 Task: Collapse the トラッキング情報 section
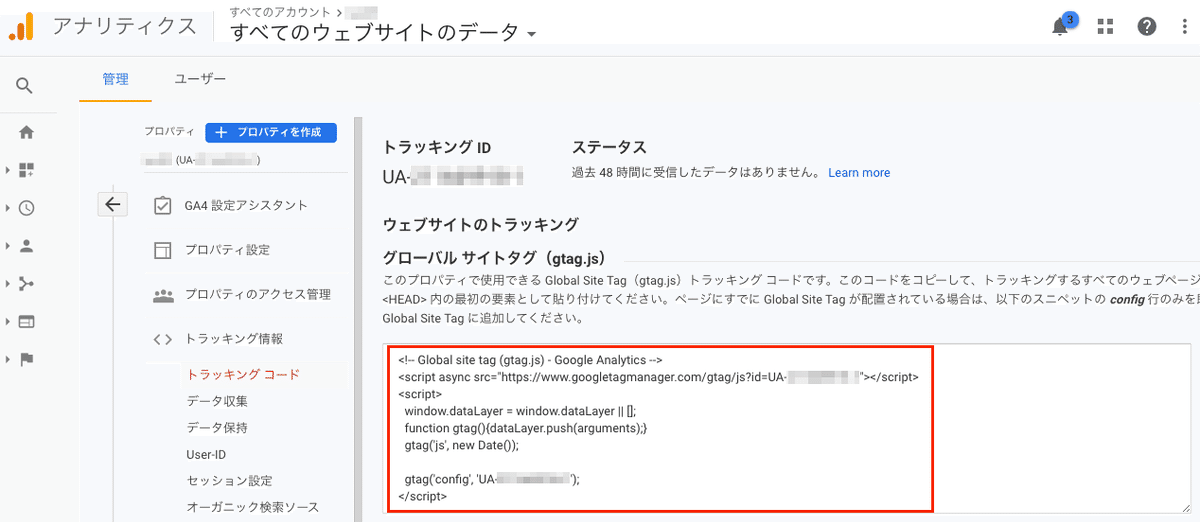[x=234, y=339]
